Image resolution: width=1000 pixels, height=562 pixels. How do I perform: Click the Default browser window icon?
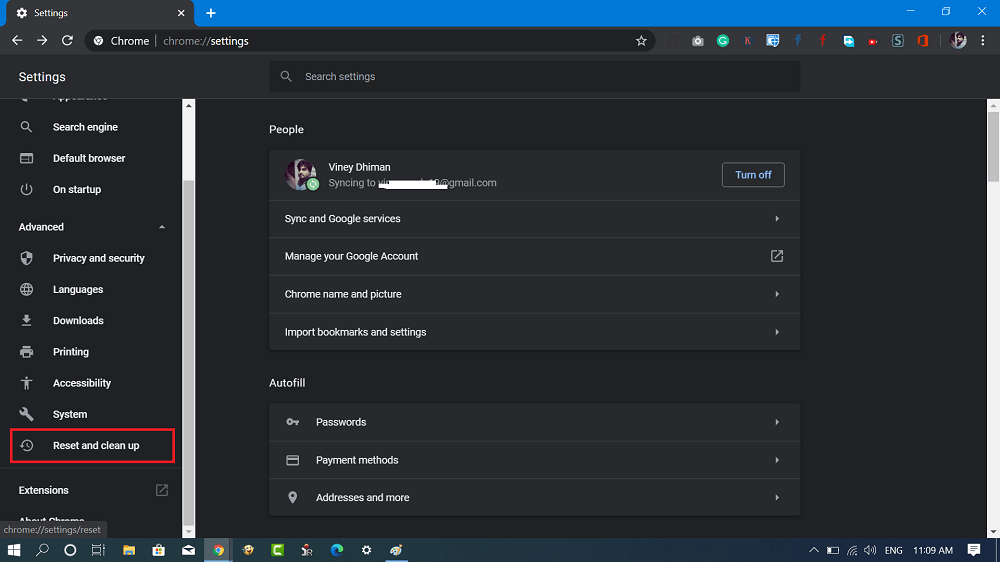point(26,158)
